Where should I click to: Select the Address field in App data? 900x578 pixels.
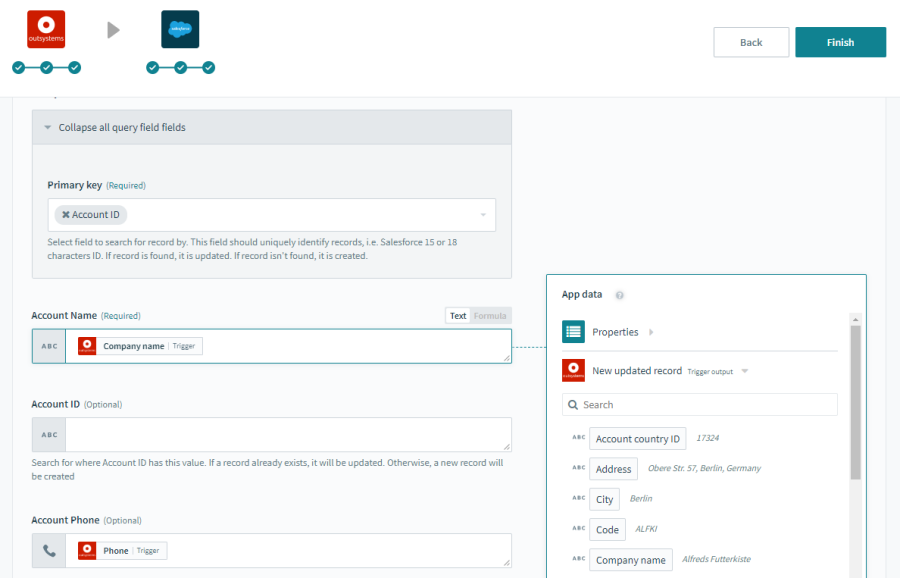click(613, 468)
